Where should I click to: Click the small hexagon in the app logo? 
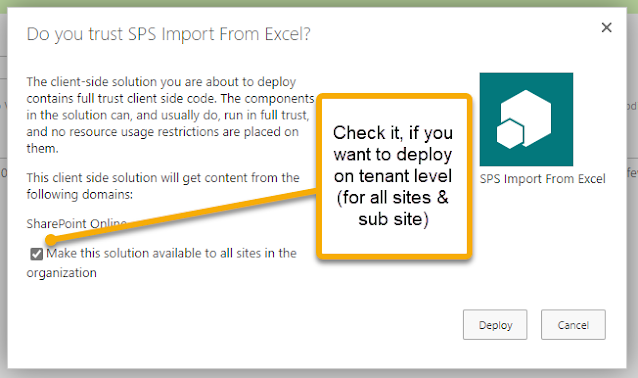510,134
